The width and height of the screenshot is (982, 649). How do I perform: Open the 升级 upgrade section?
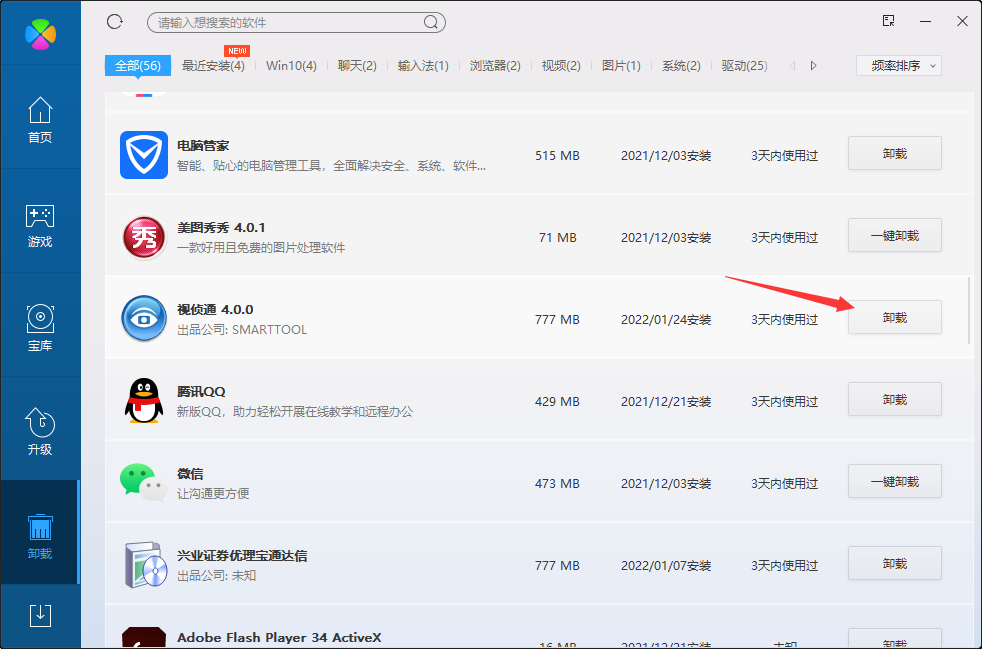pos(40,432)
